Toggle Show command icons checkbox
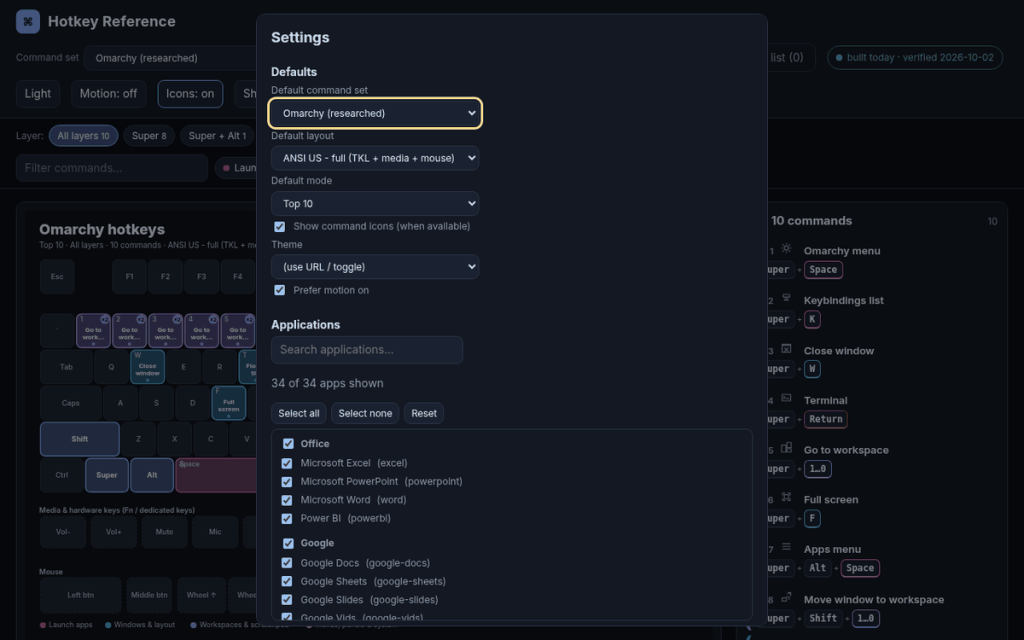Image resolution: width=1024 pixels, height=640 pixels. pyautogui.click(x=280, y=227)
